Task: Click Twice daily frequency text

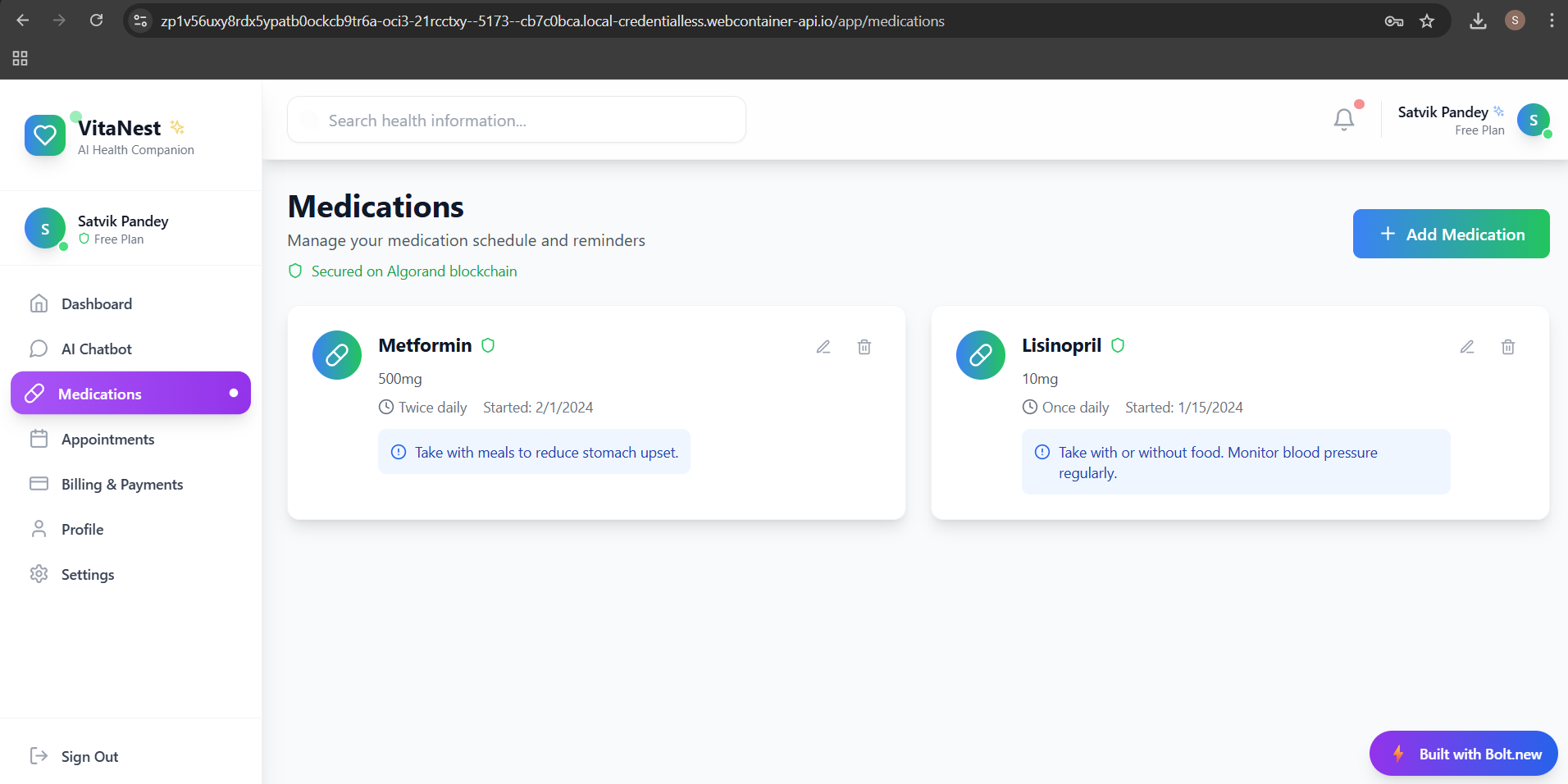Action: pyautogui.click(x=432, y=408)
